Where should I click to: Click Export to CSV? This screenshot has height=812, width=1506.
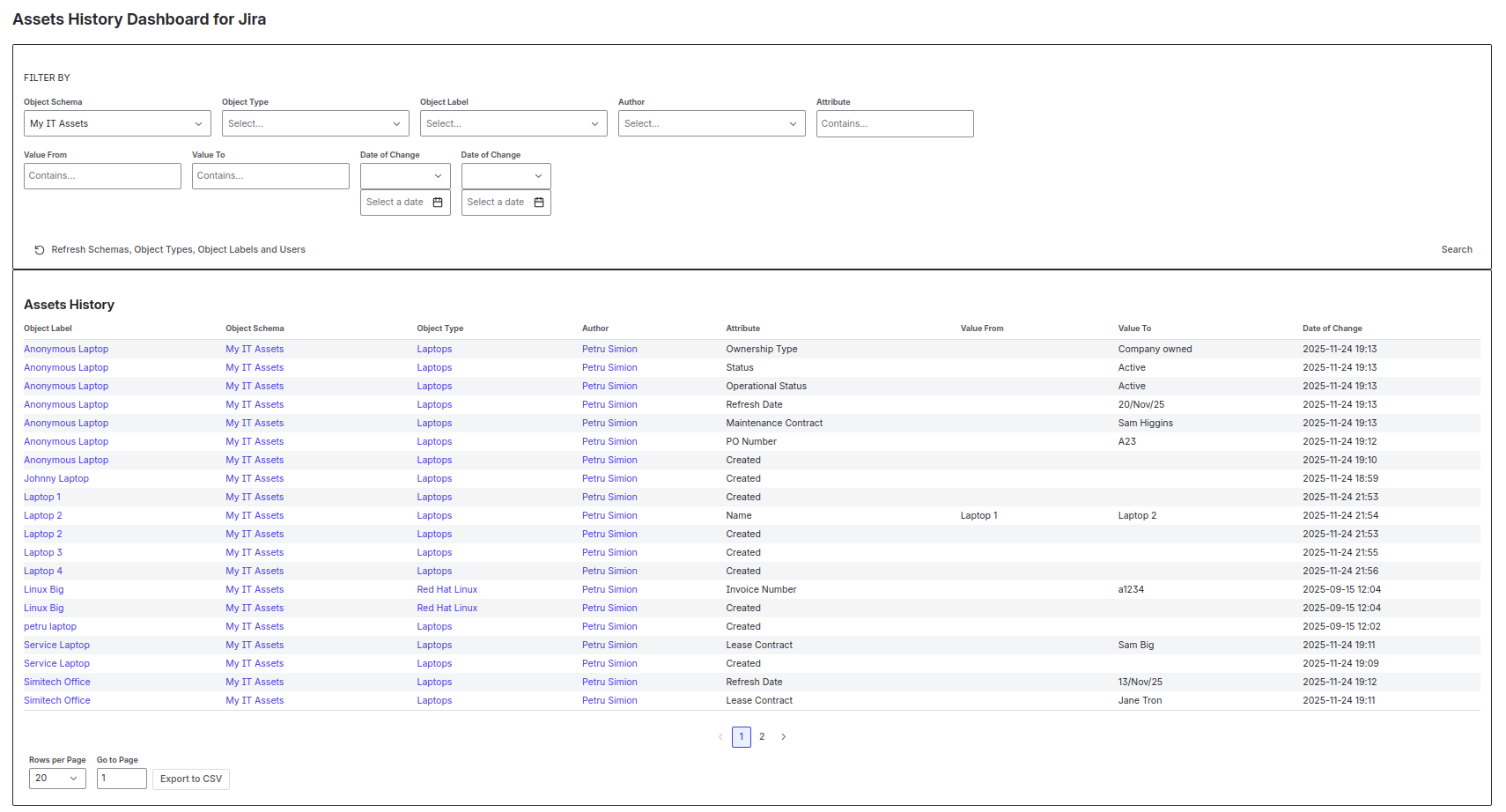190,779
